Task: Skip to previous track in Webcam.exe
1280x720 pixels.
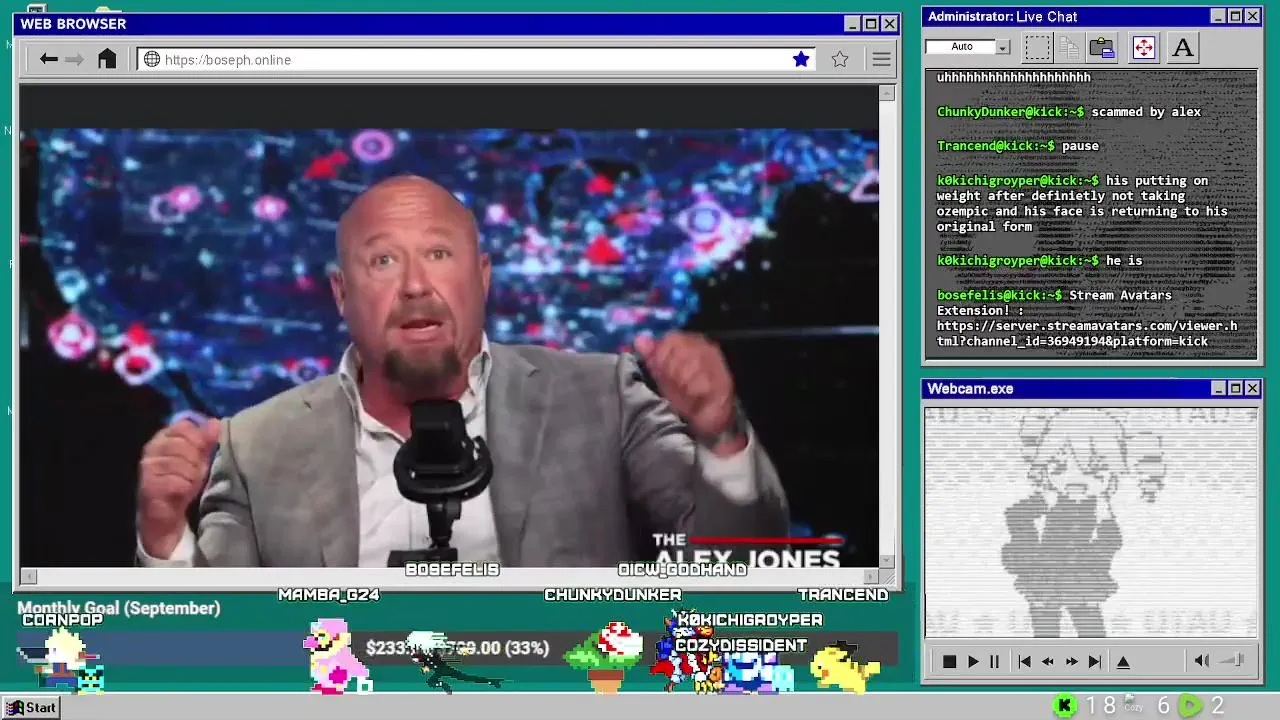Action: point(1024,662)
